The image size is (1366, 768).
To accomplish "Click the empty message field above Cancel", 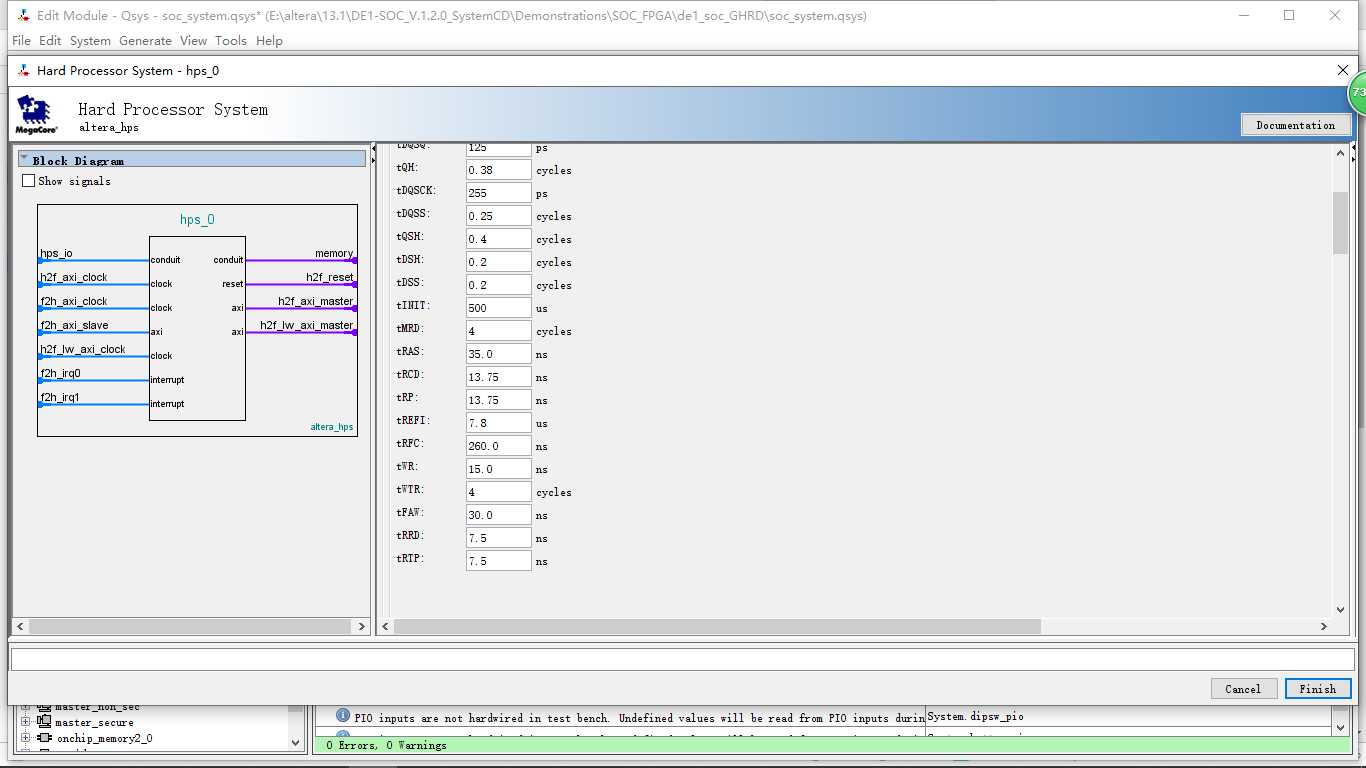I will [682, 659].
